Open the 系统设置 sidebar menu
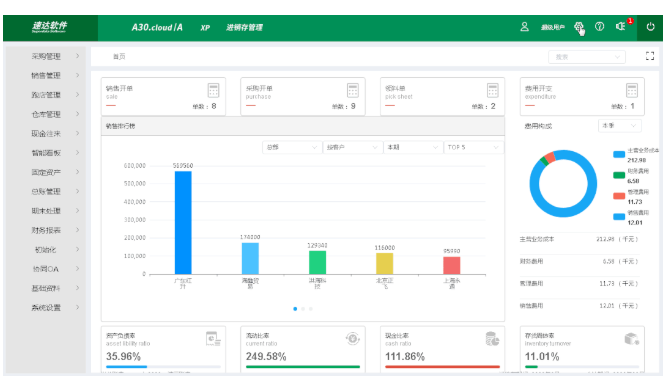The height and width of the screenshot is (389, 669). [46, 308]
